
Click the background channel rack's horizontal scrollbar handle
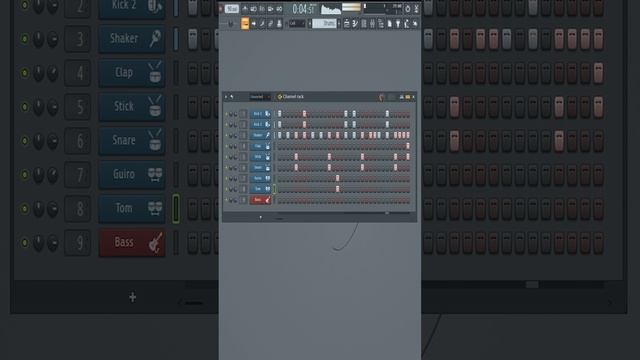[x=532, y=284]
